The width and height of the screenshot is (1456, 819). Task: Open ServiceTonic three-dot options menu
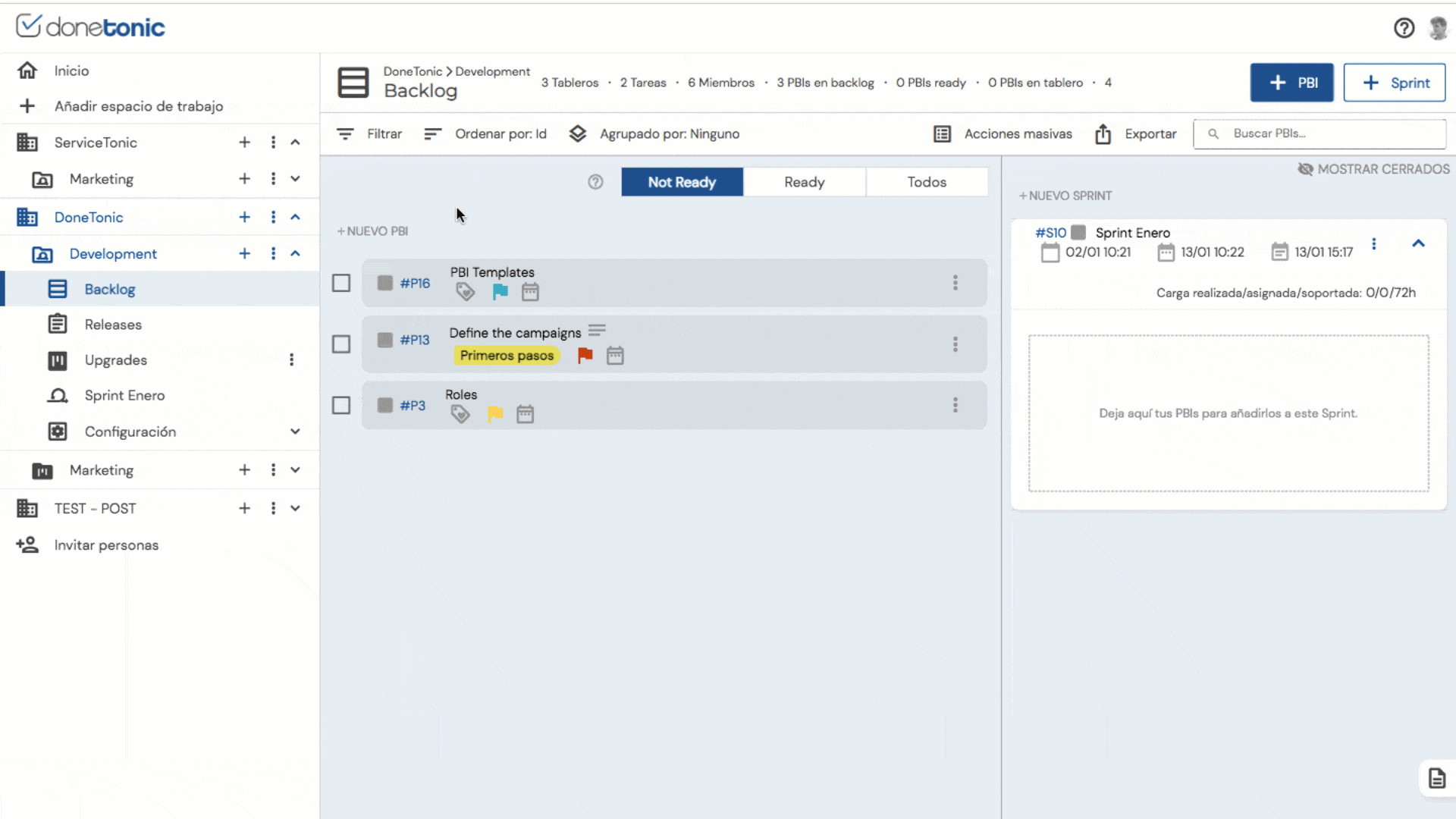pyautogui.click(x=273, y=143)
